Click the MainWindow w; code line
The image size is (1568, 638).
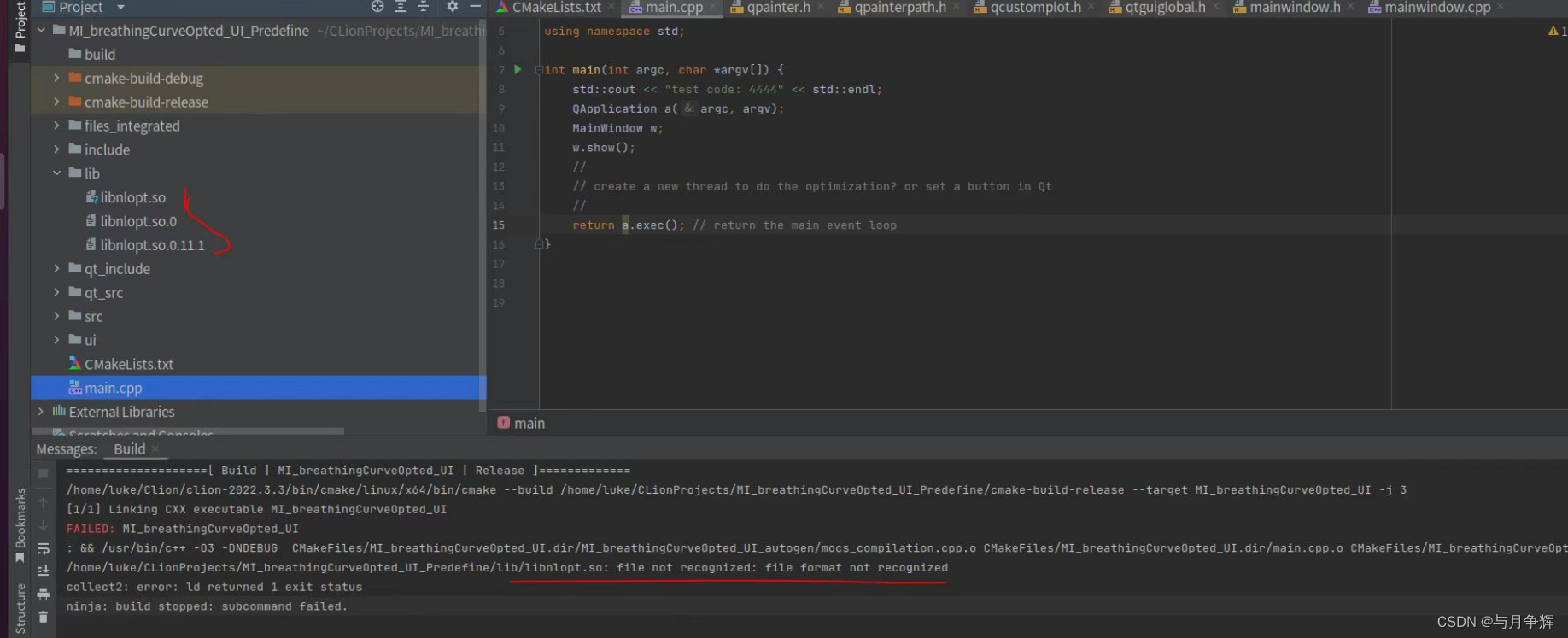617,128
